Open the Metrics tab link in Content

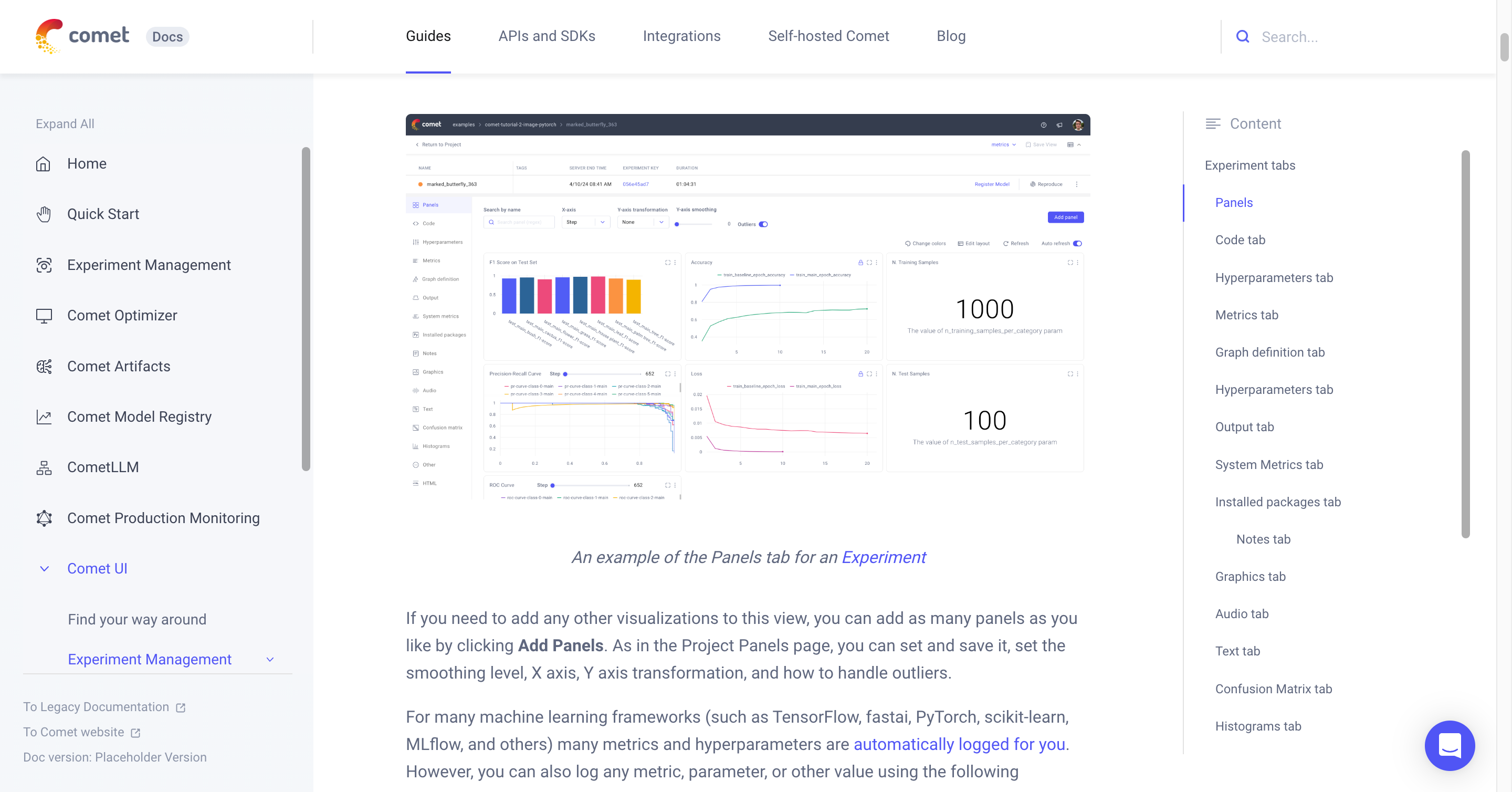pyautogui.click(x=1247, y=315)
